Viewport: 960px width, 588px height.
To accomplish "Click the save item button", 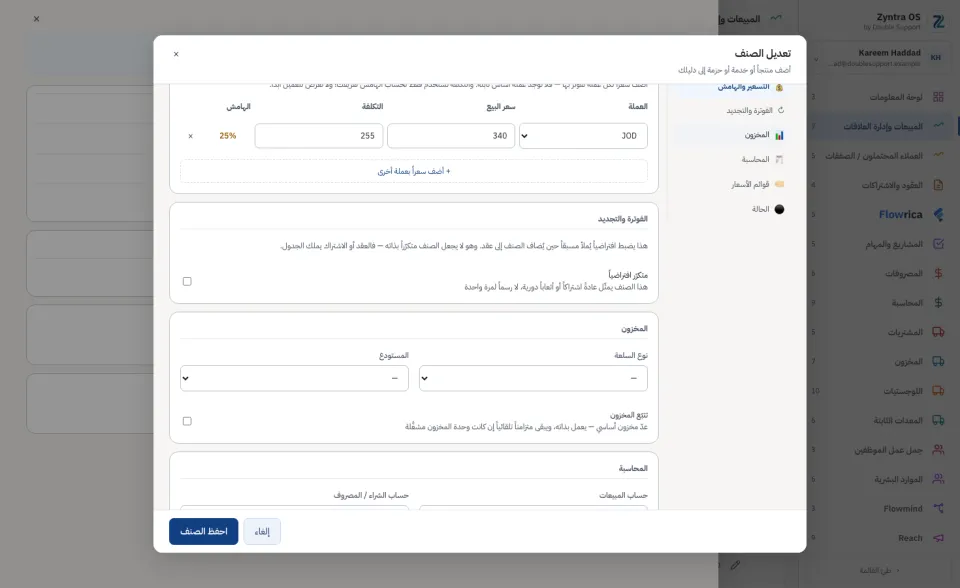I will tap(204, 532).
